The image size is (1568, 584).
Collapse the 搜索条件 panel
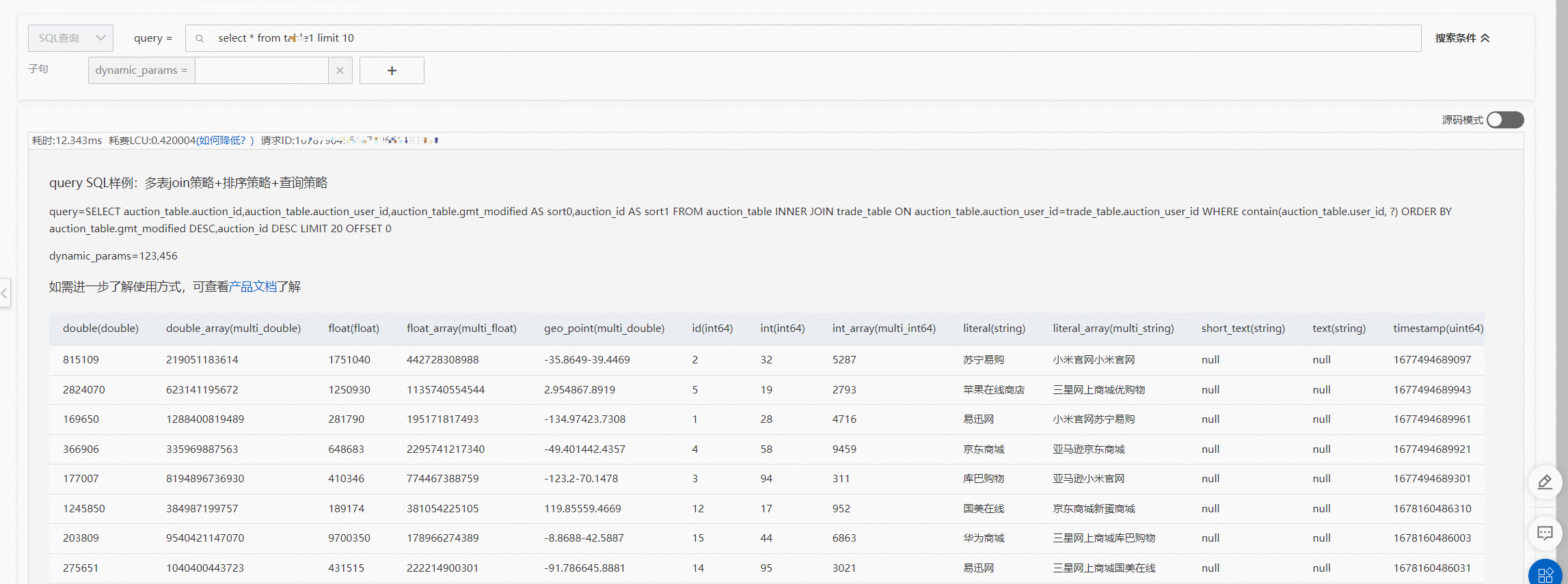(x=1462, y=38)
